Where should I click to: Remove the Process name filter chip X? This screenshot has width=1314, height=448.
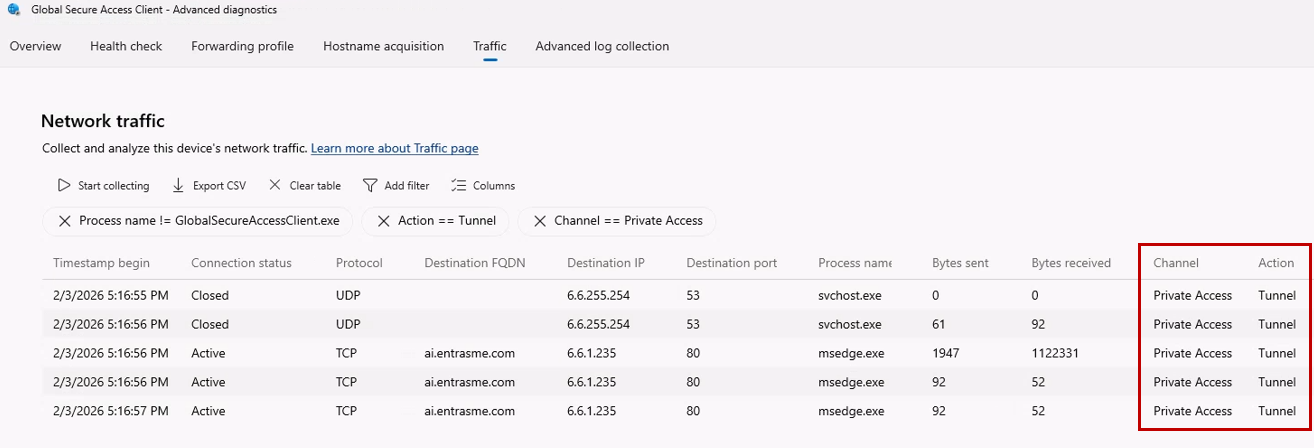[64, 221]
